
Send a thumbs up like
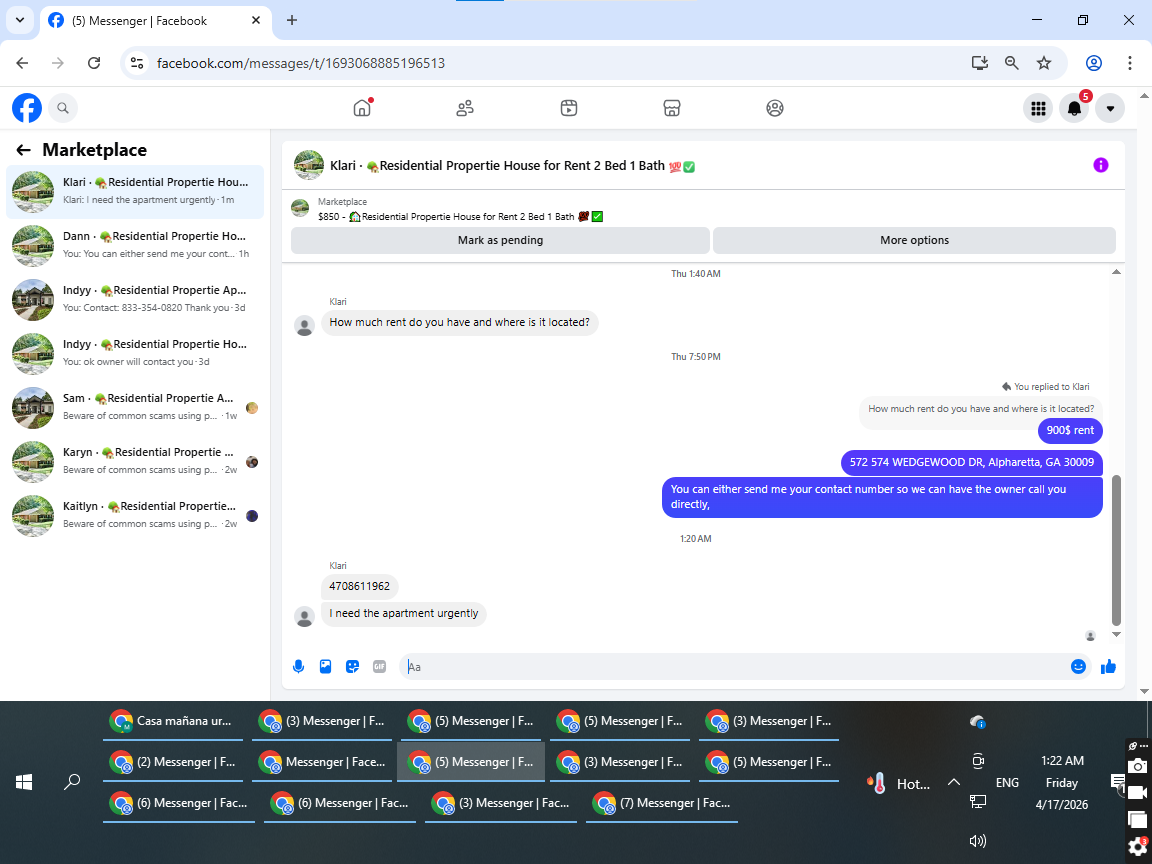click(1109, 666)
